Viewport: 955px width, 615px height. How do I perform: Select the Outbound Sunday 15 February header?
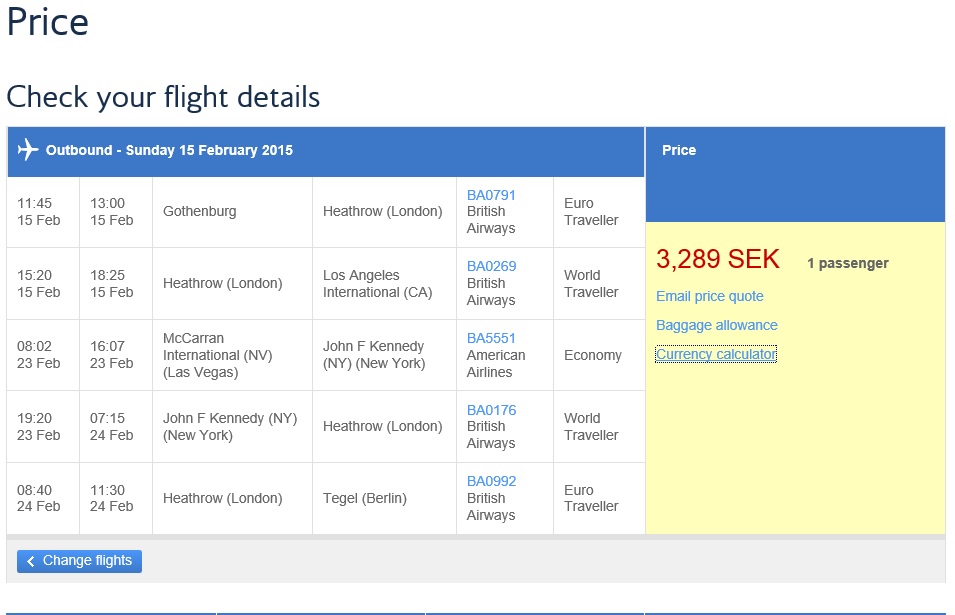326,151
